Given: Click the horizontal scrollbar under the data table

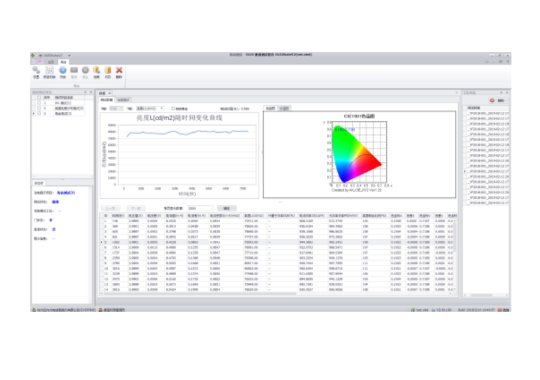Looking at the screenshot, I should pos(199,294).
